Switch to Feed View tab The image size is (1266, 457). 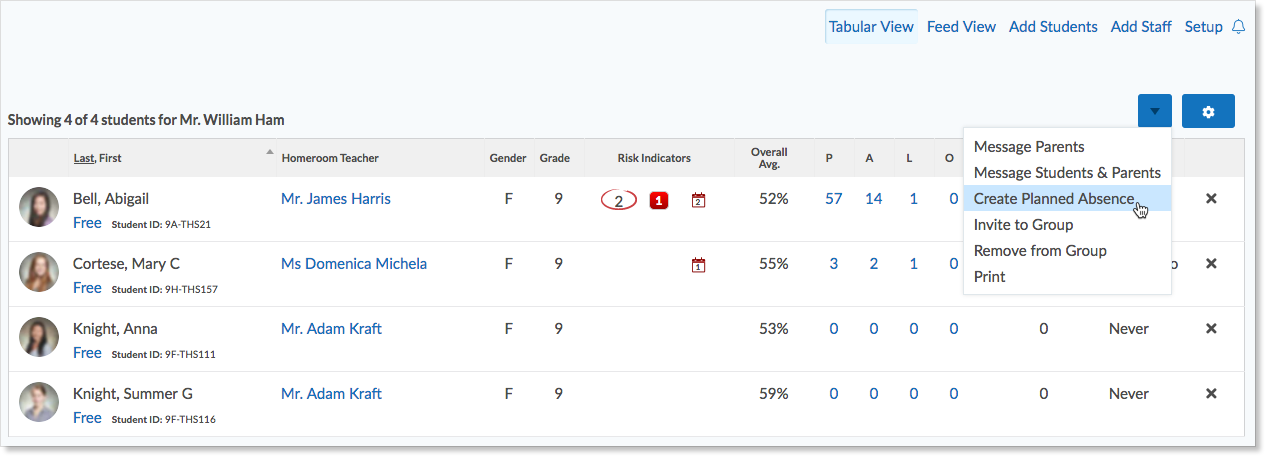coord(961,27)
